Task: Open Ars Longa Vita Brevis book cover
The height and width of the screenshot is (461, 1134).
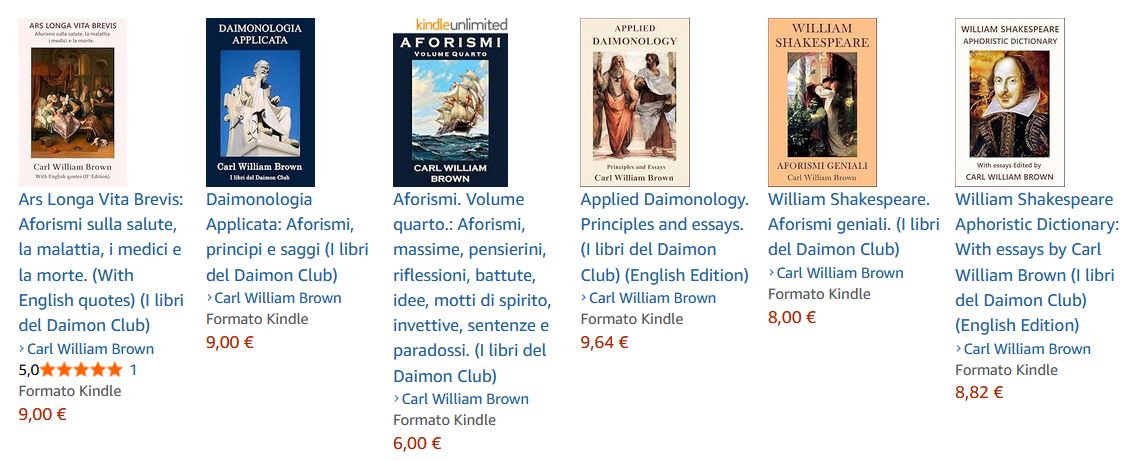Action: coord(72,102)
